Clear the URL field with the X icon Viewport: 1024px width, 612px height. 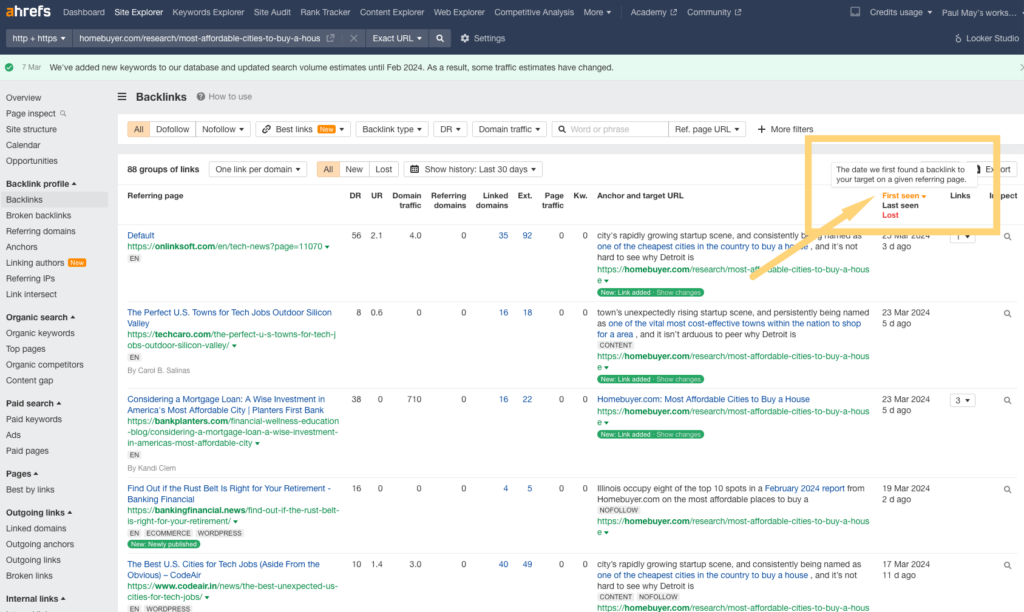click(x=355, y=38)
